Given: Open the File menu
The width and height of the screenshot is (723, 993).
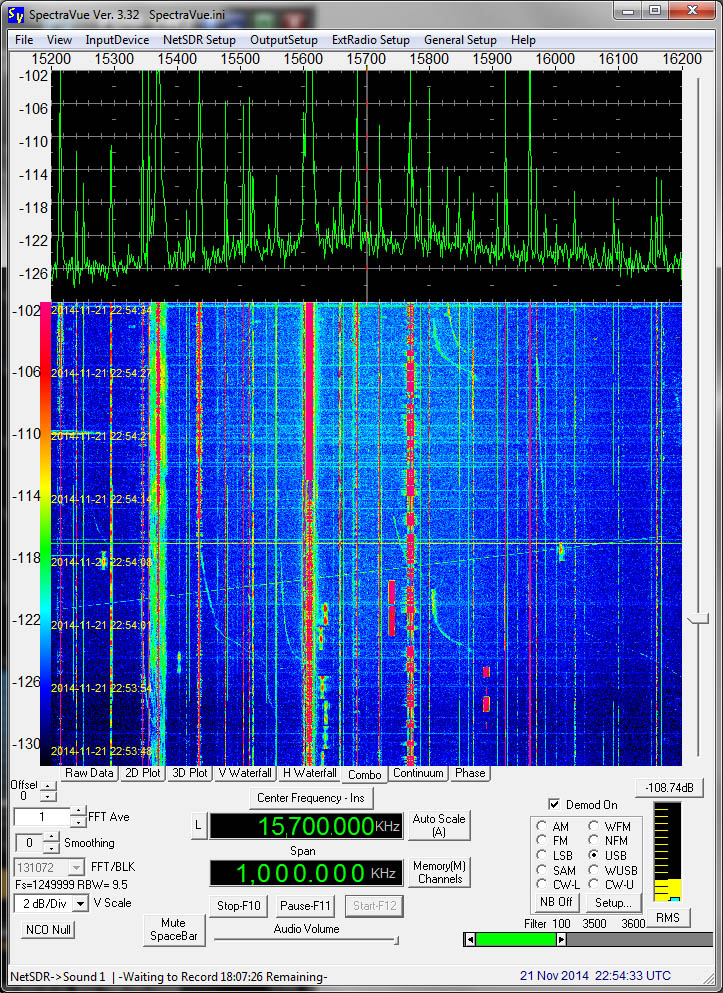Looking at the screenshot, I should (24, 40).
